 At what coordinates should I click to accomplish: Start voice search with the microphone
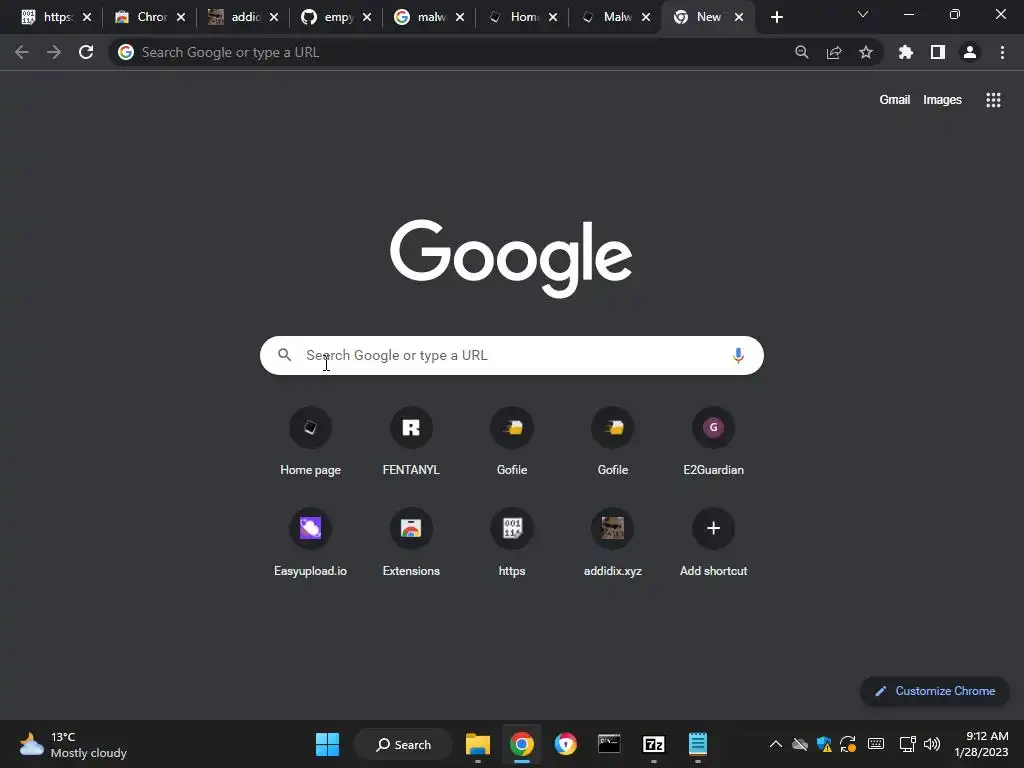(x=738, y=355)
